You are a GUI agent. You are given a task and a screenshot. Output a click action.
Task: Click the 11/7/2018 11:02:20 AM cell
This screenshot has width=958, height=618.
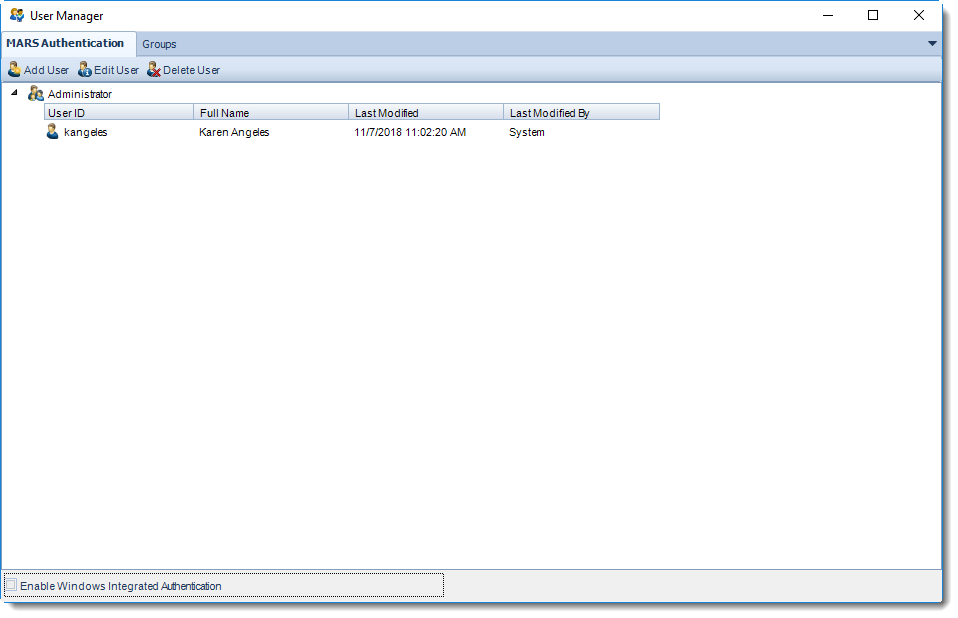point(410,132)
